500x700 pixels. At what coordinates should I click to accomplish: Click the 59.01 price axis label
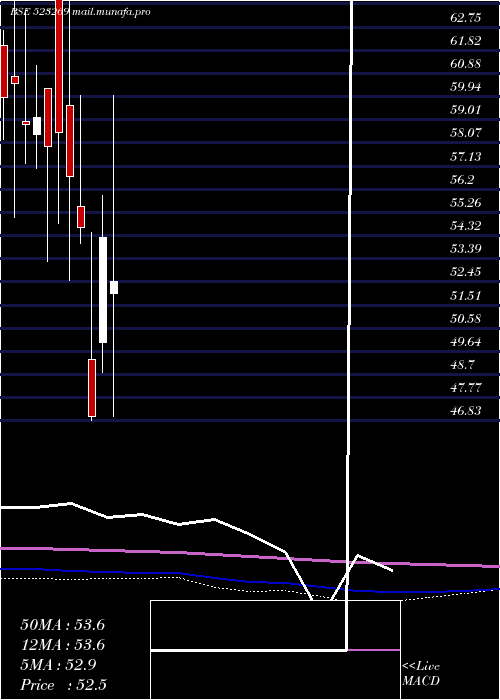pos(466,109)
